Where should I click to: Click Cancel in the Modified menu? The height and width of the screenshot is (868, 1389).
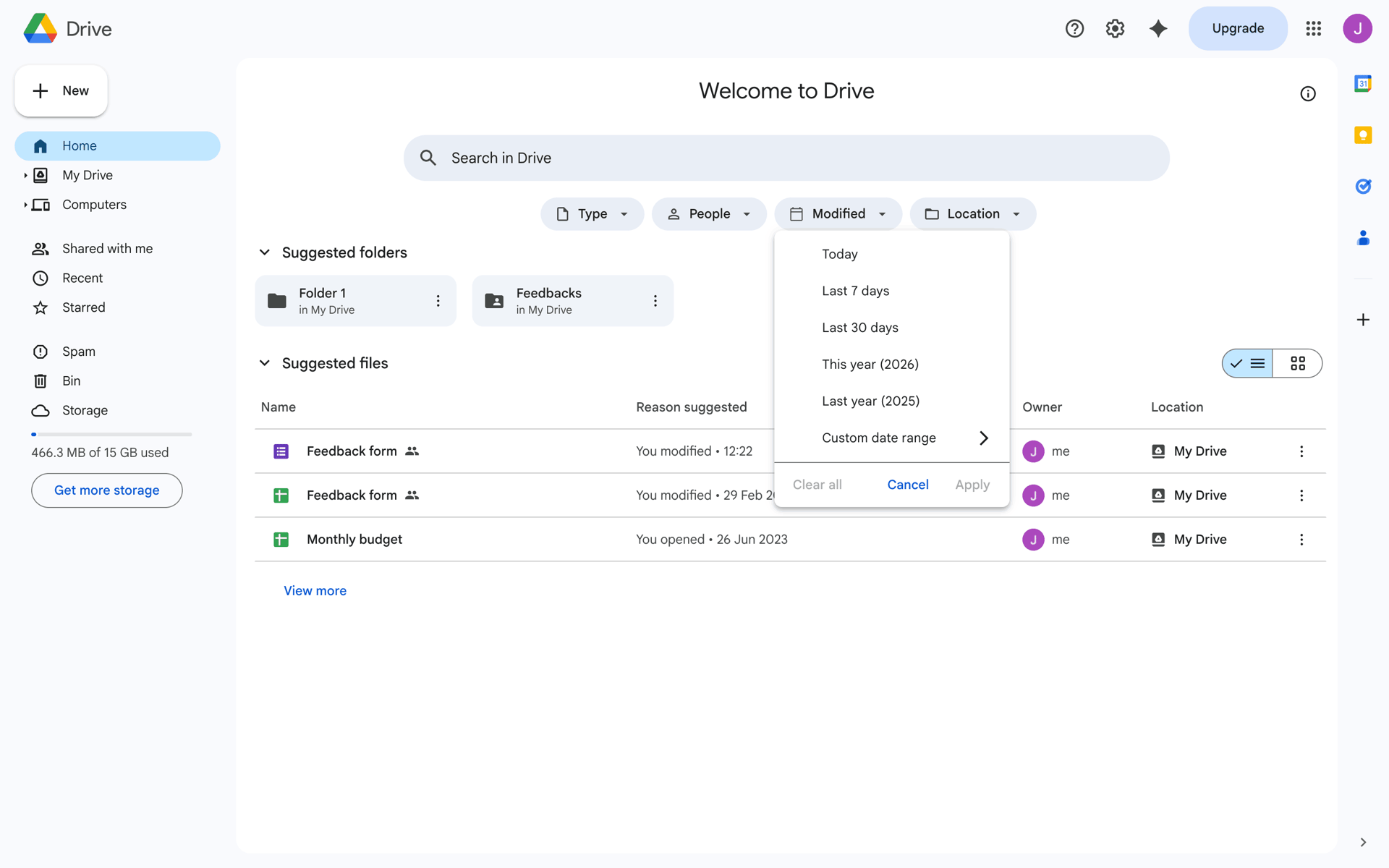908,485
